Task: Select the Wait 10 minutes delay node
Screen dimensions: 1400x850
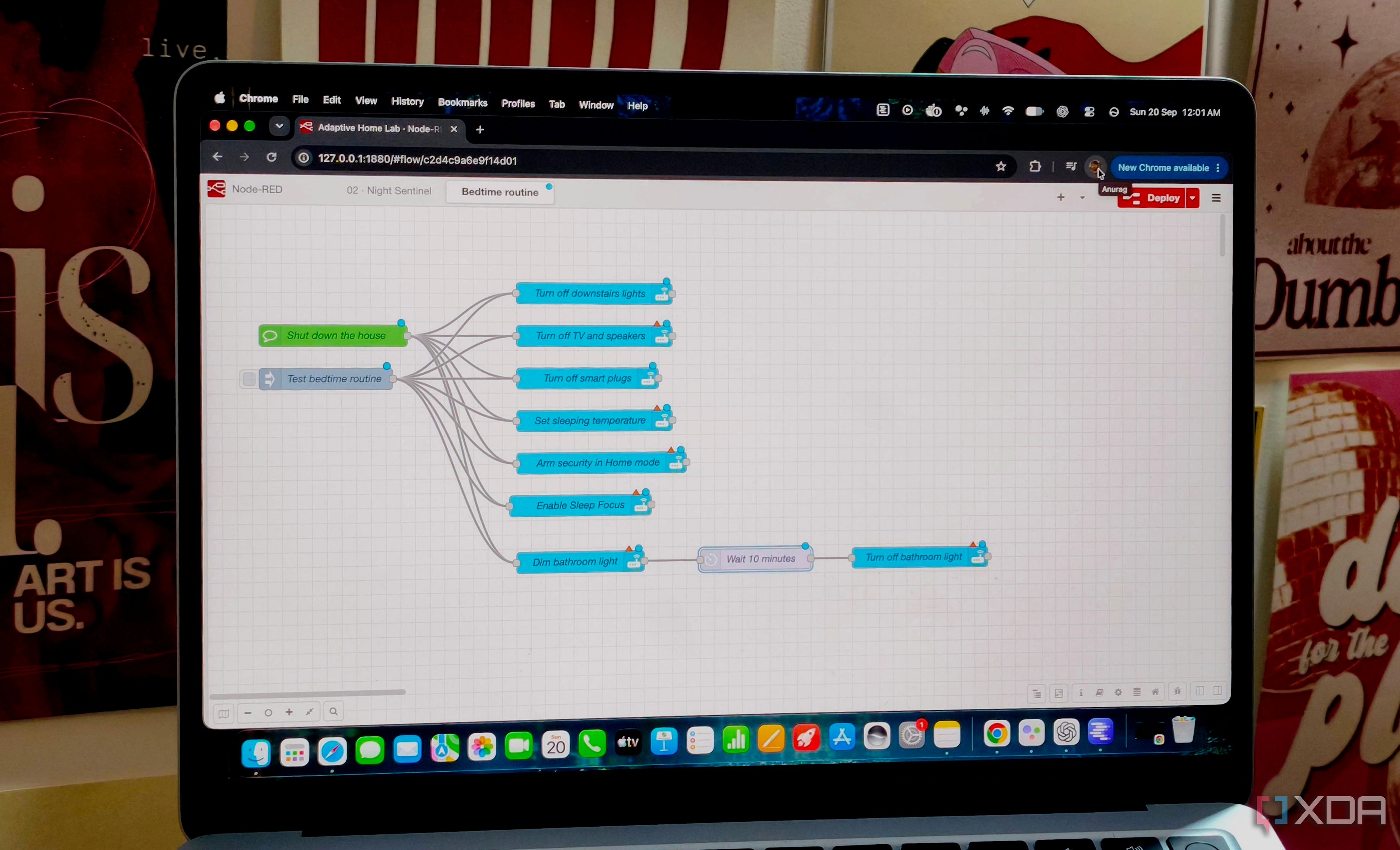Action: [x=755, y=559]
